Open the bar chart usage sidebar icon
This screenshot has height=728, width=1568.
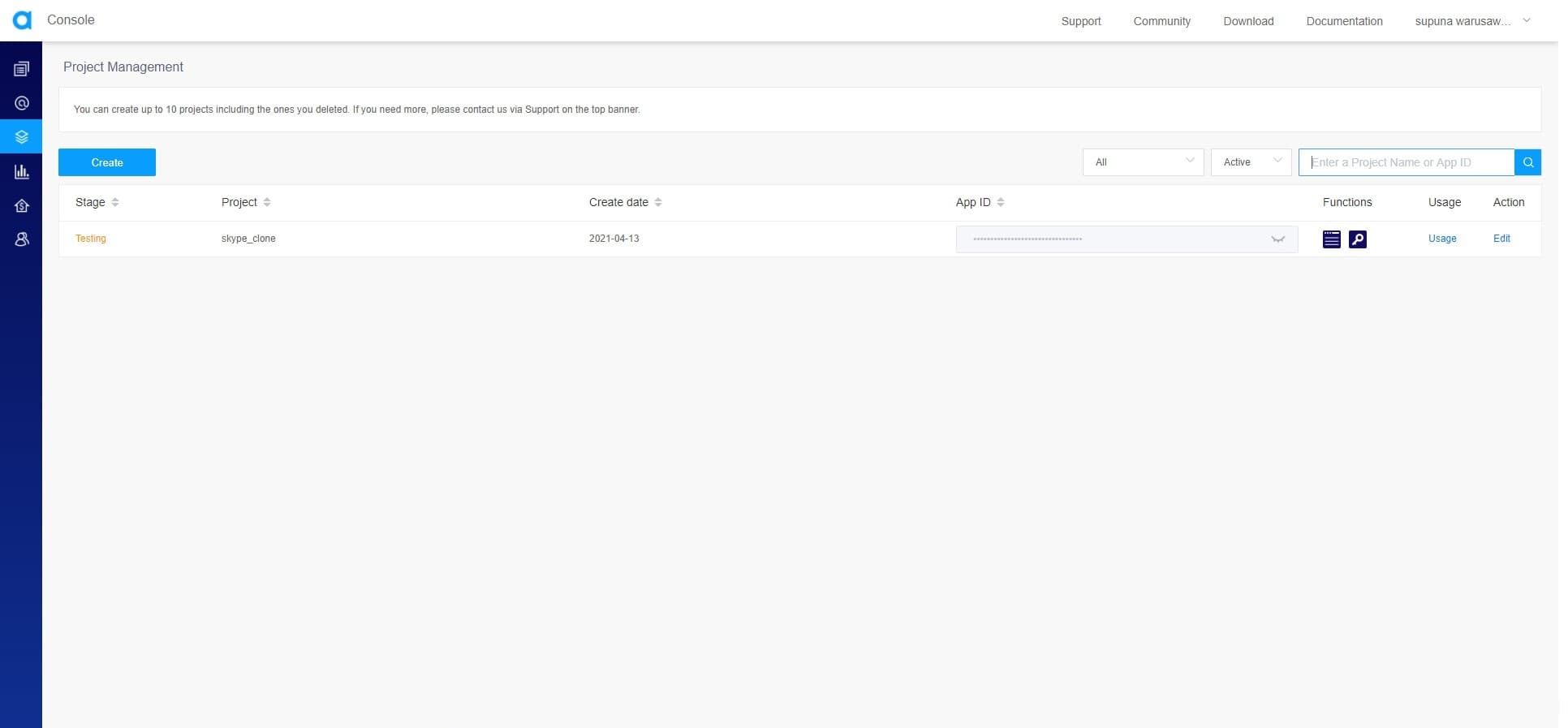pos(22,171)
